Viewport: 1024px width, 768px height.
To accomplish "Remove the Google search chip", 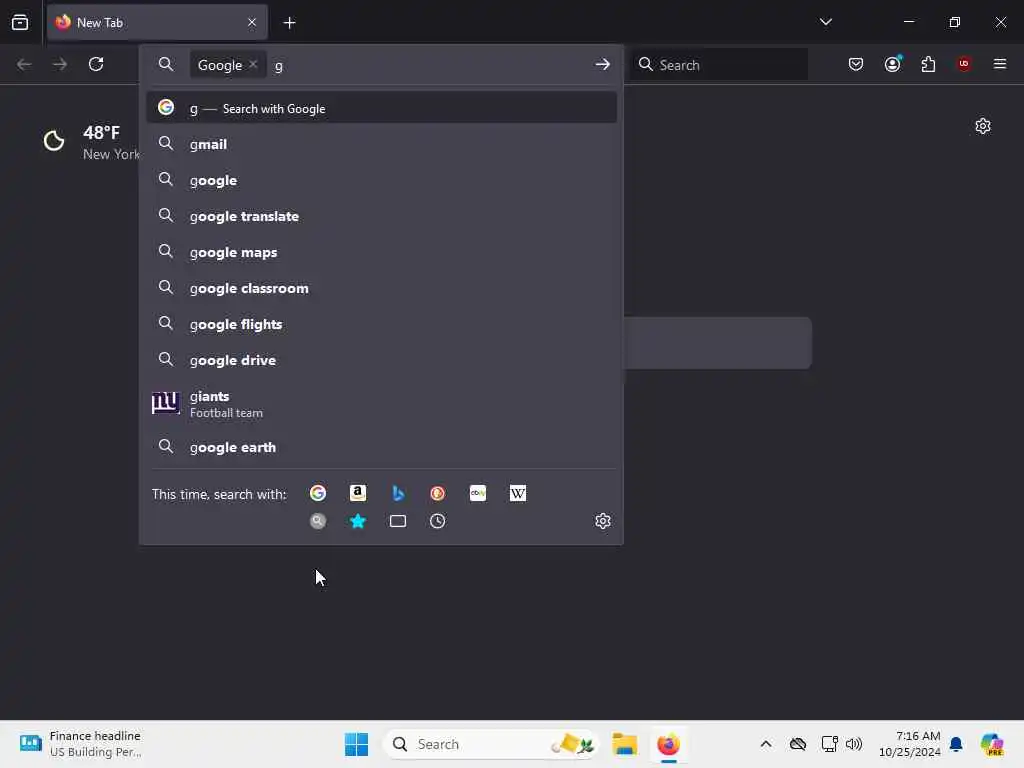I will 253,64.
